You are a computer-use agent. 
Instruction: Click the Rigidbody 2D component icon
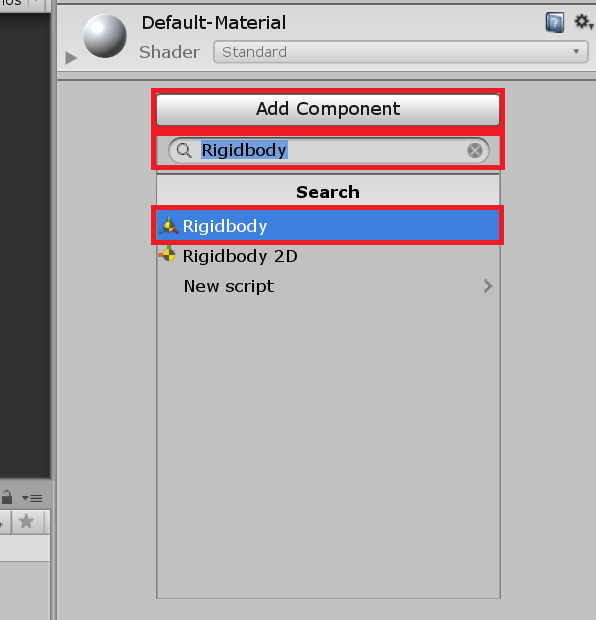click(x=168, y=254)
